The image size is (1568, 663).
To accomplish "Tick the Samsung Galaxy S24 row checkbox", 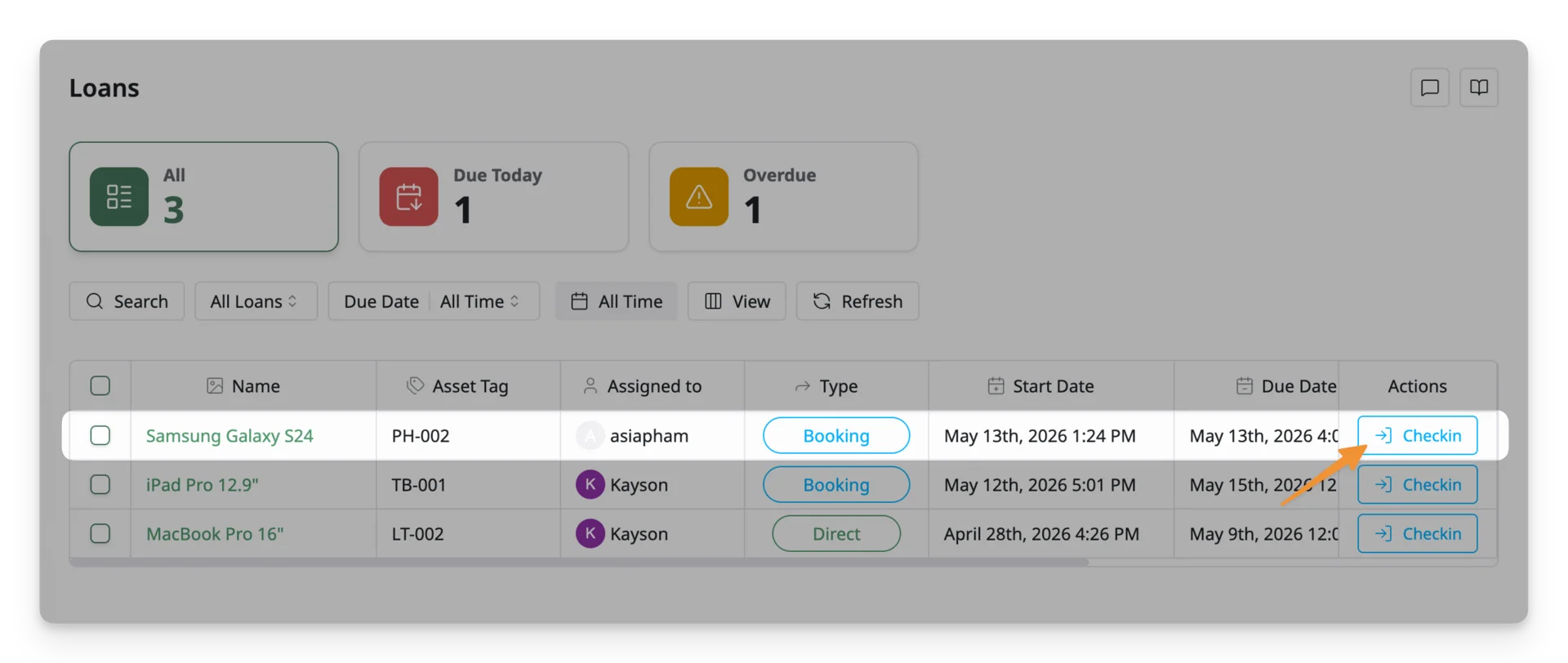I will (100, 435).
